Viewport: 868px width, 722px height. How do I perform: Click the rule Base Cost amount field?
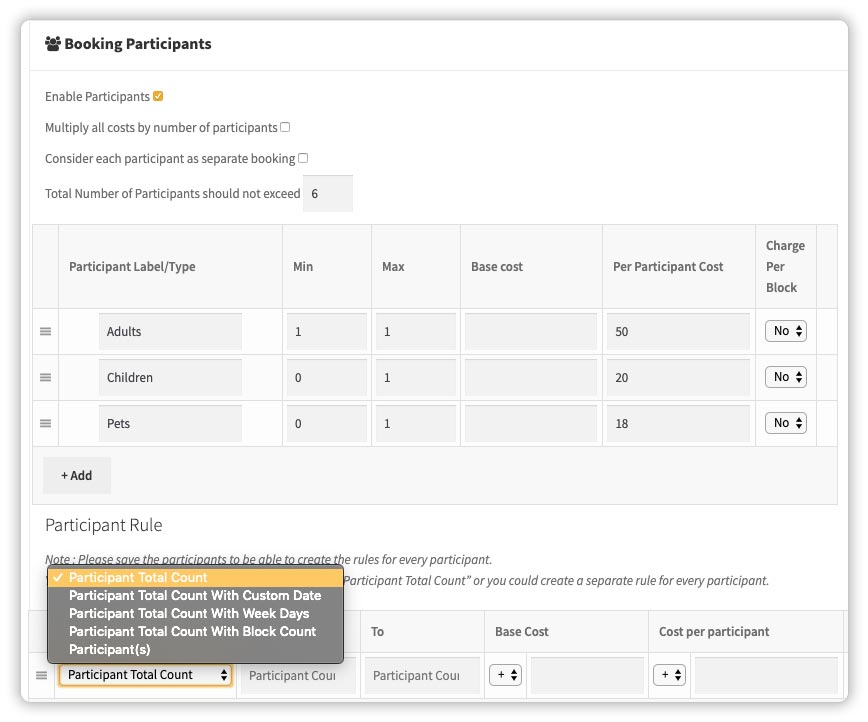587,675
